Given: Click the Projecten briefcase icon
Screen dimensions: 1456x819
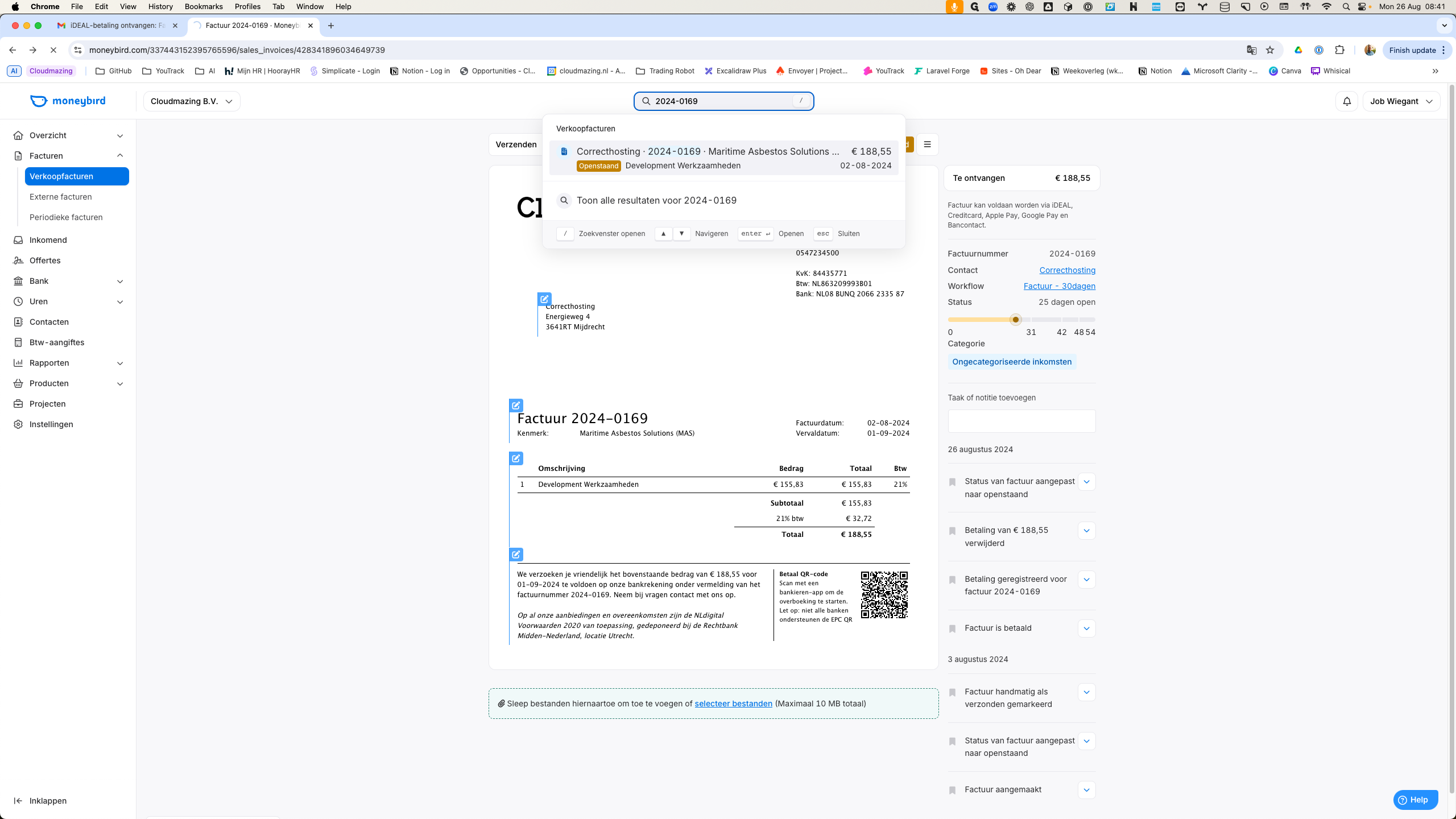Looking at the screenshot, I should click(18, 404).
